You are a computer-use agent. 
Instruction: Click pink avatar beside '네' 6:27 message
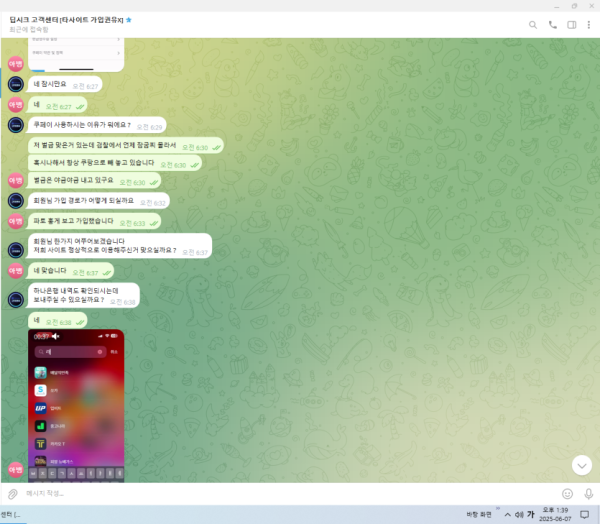(16, 105)
